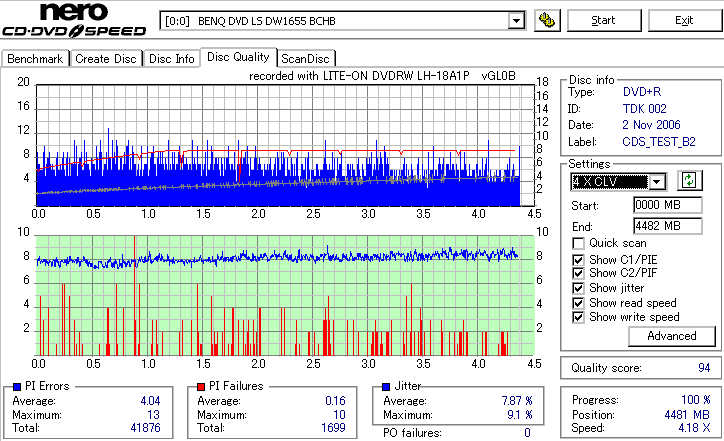Click PI Failures average 0.16
The width and height of the screenshot is (724, 441).
point(335,400)
